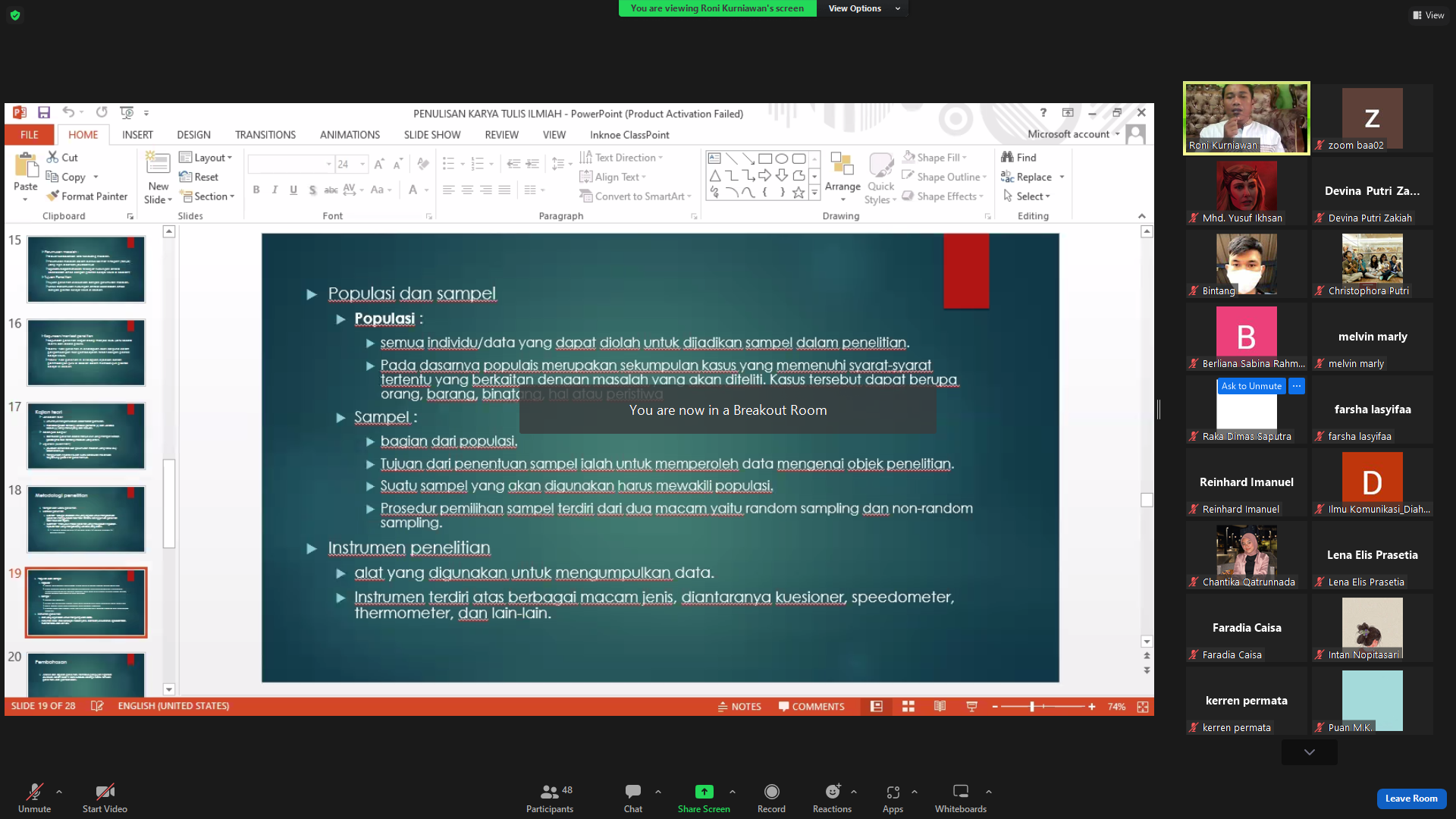The image size is (1456, 819).
Task: Toggle Justify paragraph alignment
Action: 504,190
